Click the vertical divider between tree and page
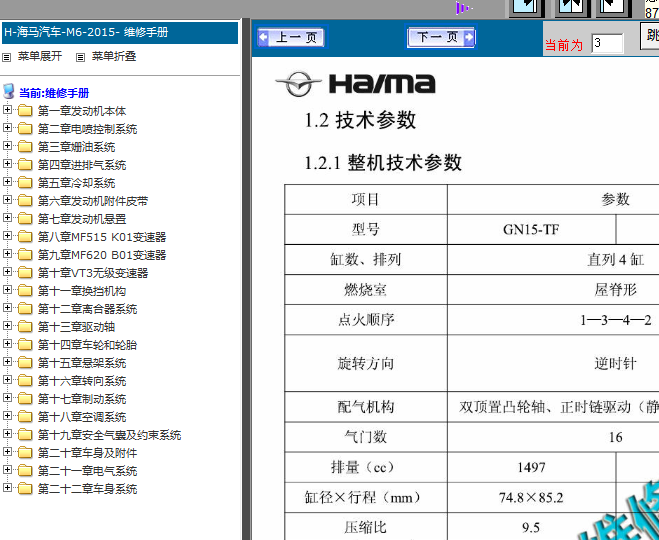The height and width of the screenshot is (540, 659). coord(246,279)
